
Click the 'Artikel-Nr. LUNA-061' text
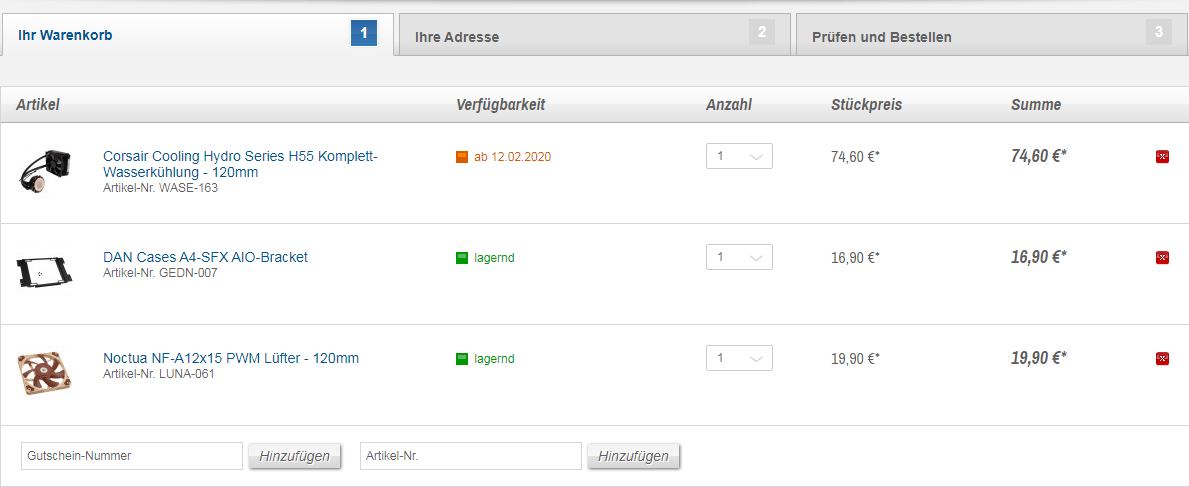point(159,374)
